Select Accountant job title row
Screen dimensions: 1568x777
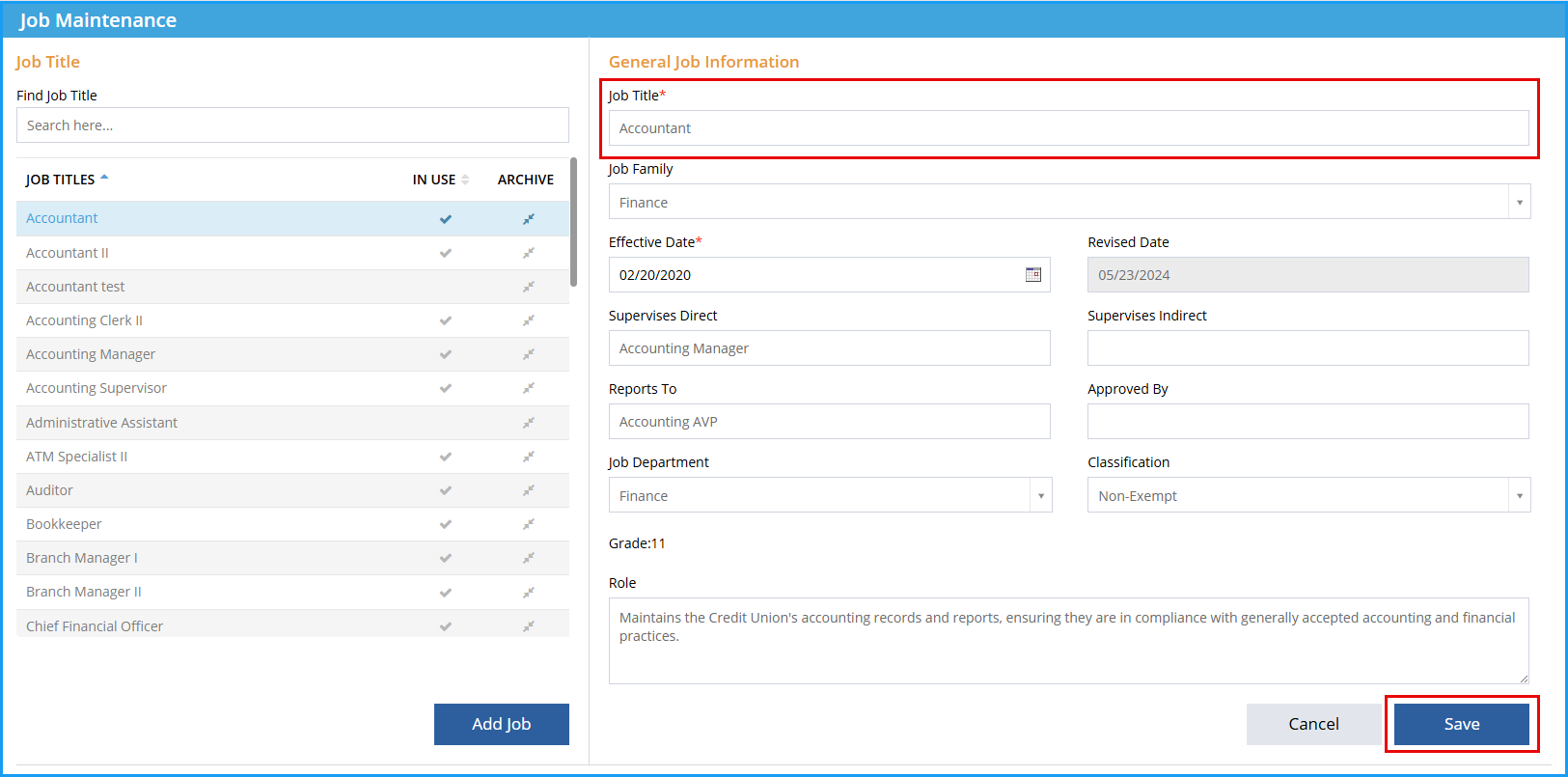(x=292, y=219)
